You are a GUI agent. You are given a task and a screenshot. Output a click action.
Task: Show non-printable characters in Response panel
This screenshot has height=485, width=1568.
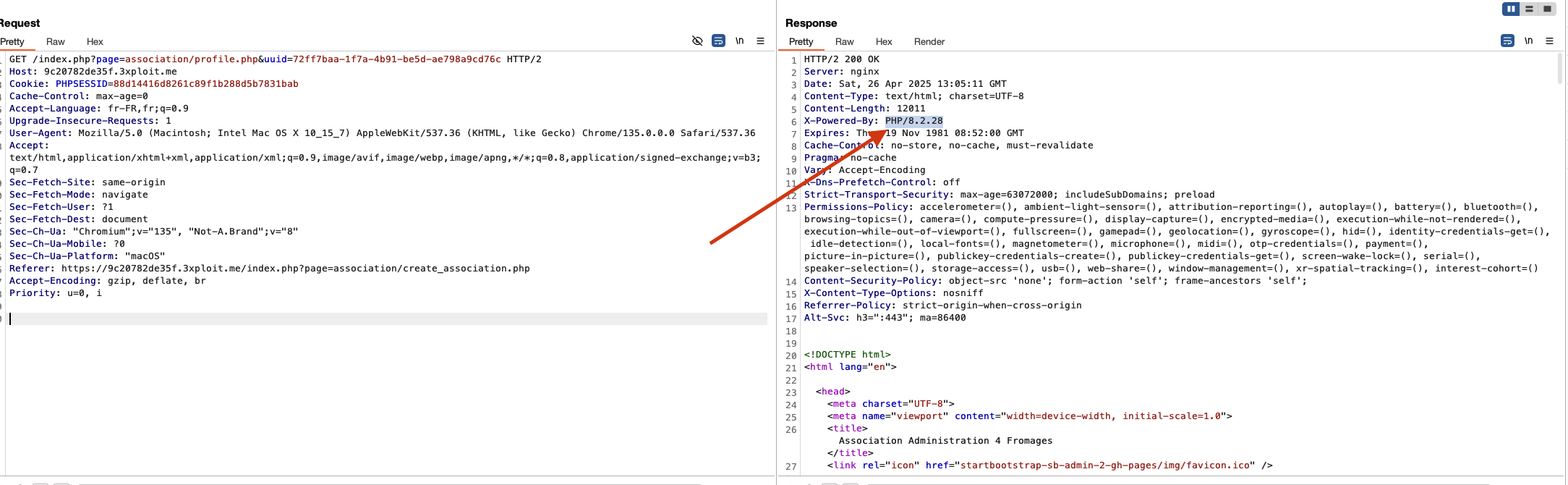coord(1528,41)
